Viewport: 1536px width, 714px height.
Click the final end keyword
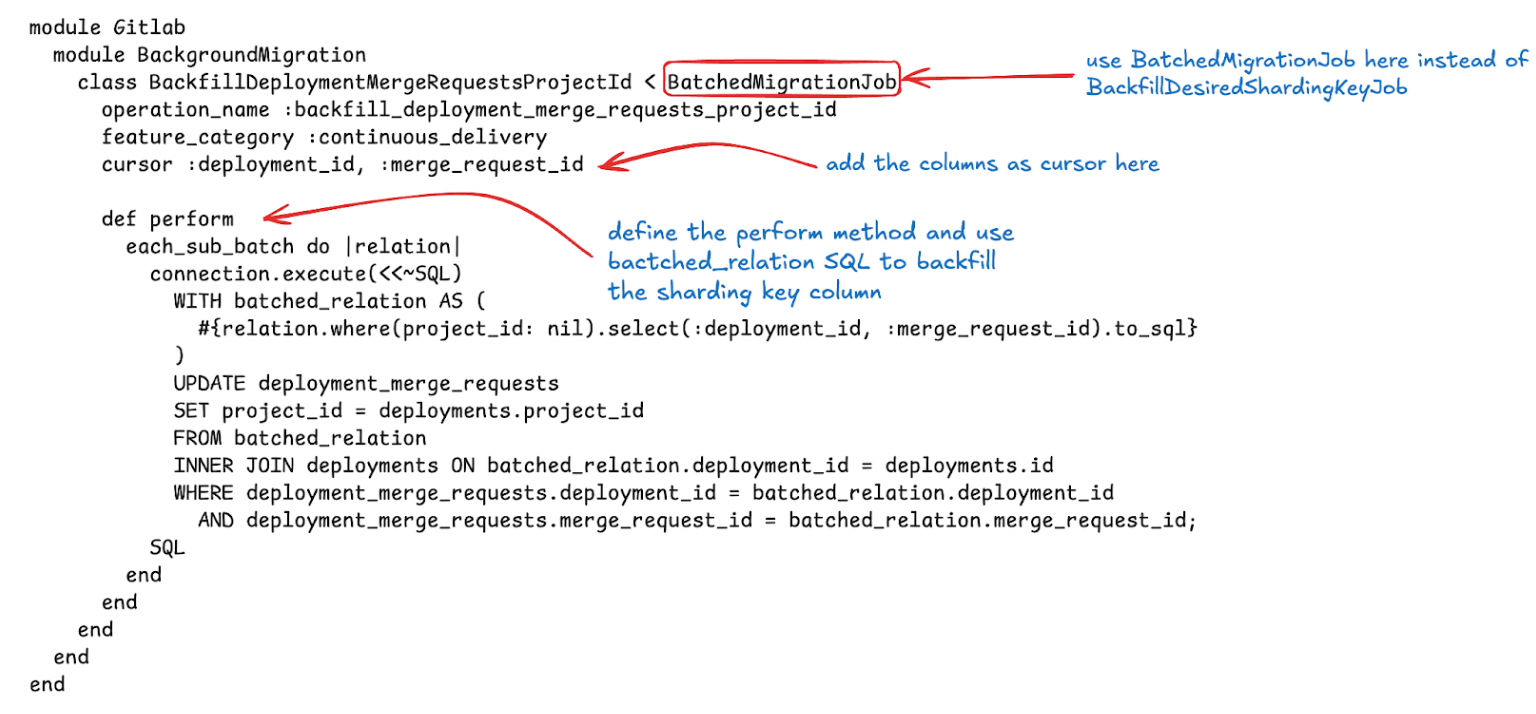pos(47,683)
